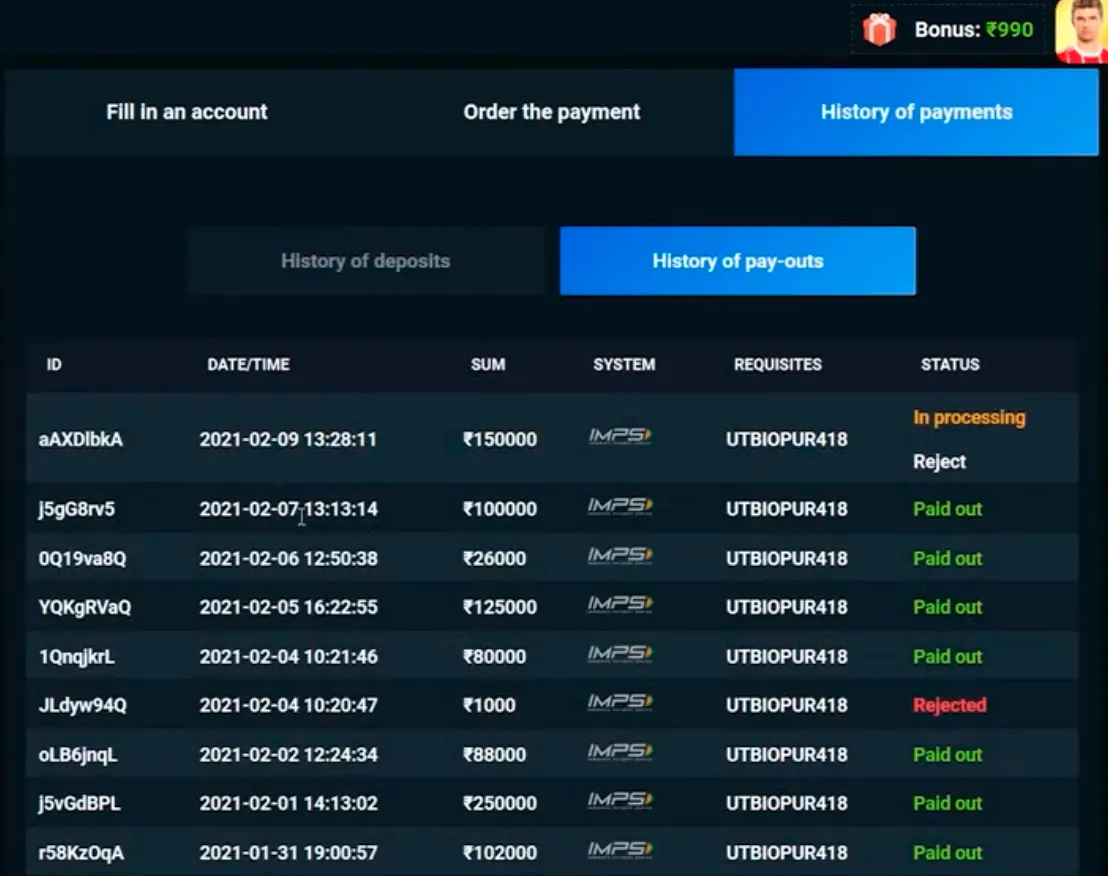Select the transaction ID aAXDlbkA

79,438
